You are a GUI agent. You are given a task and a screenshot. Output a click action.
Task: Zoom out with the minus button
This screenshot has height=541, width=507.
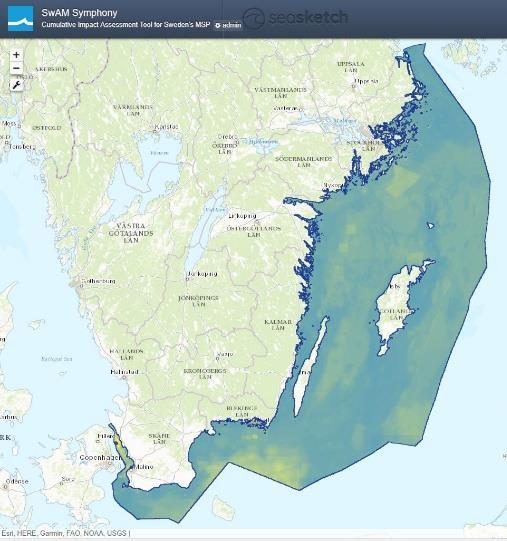(x=16, y=68)
